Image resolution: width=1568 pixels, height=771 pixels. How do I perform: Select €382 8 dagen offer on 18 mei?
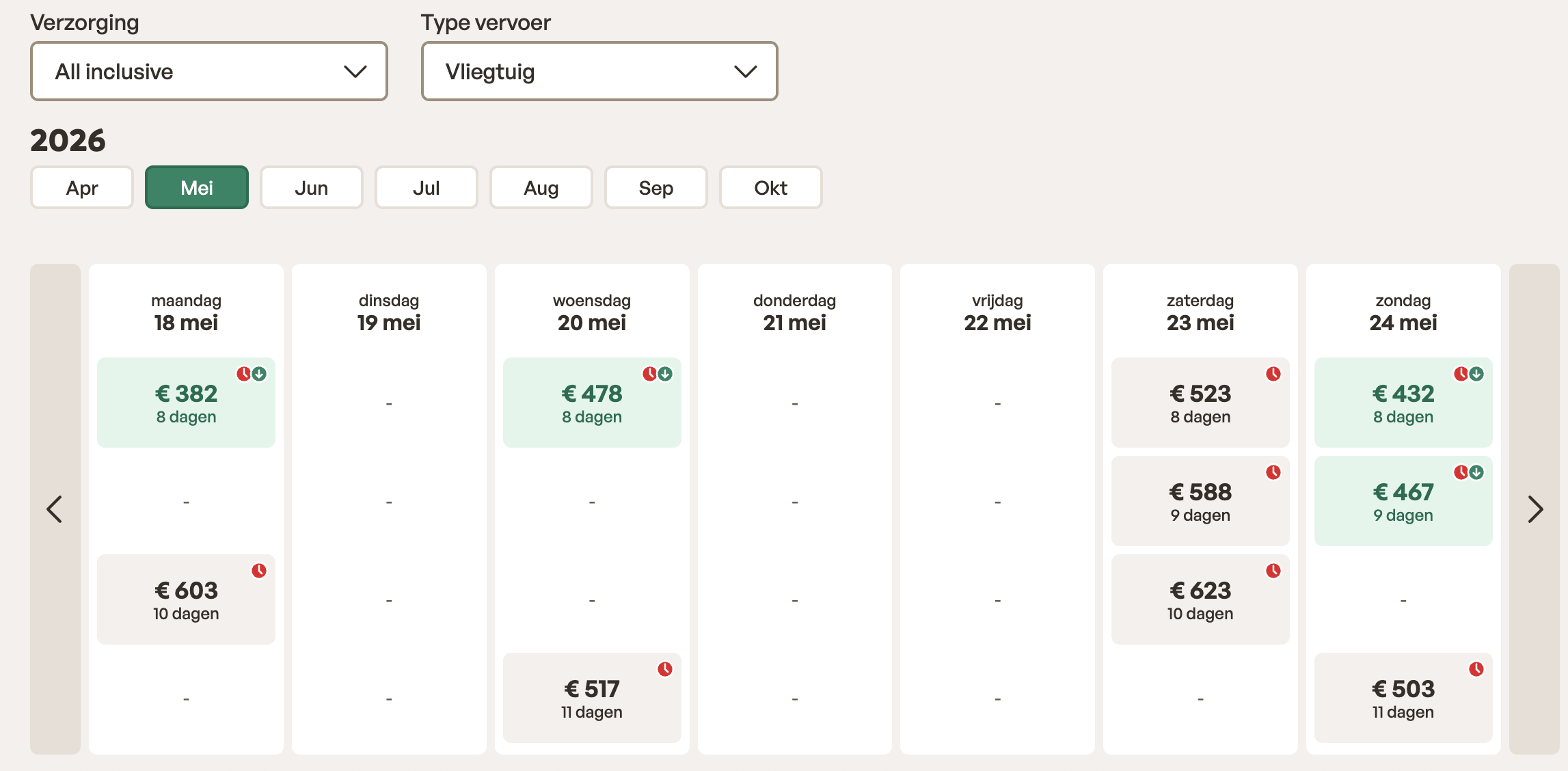186,403
